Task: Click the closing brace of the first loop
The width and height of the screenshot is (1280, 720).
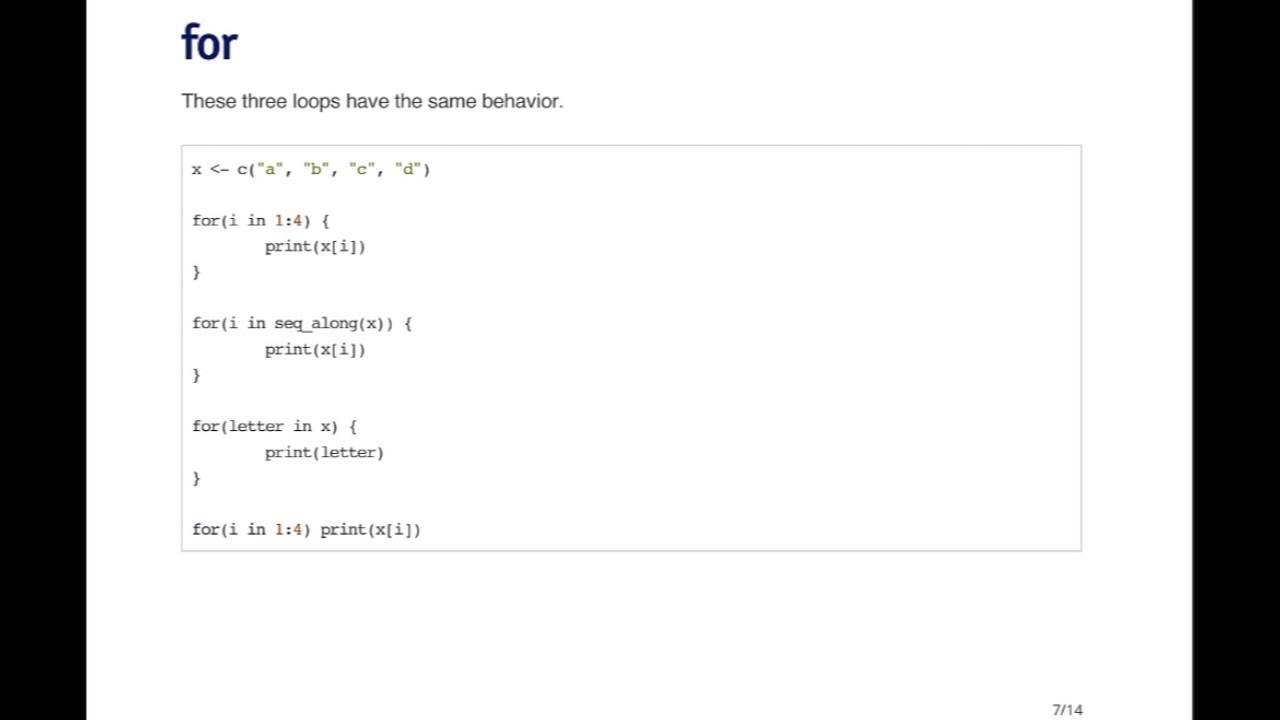Action: [x=196, y=272]
